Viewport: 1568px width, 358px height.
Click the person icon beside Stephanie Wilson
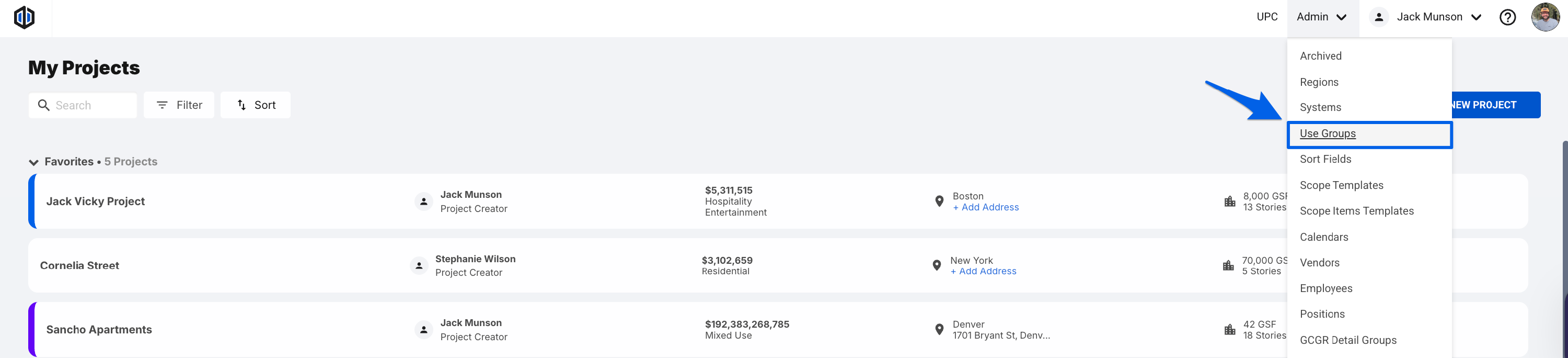point(419,266)
